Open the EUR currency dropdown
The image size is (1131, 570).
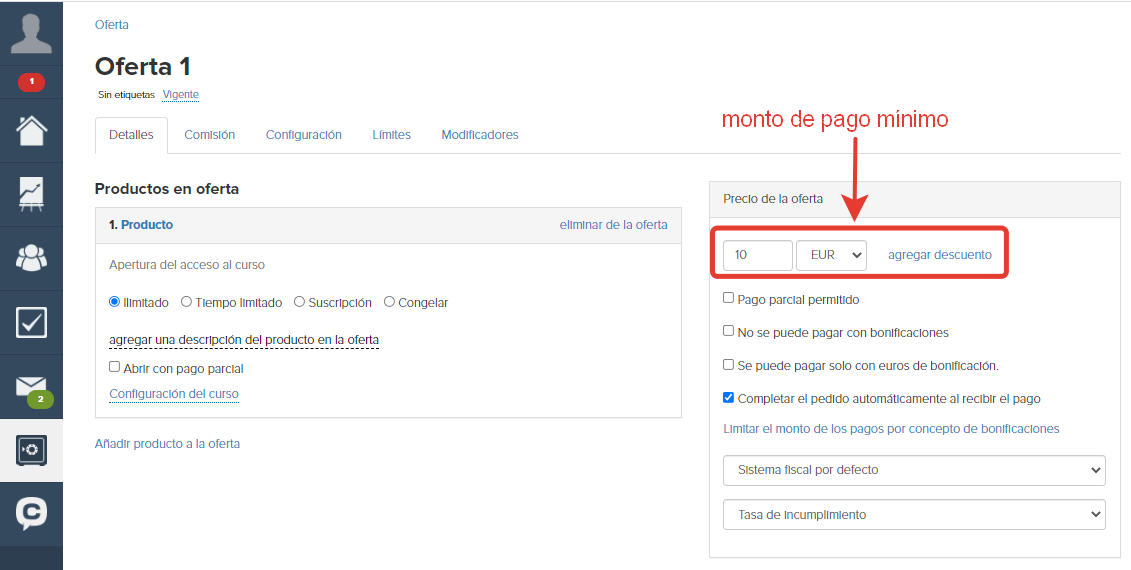tap(832, 255)
